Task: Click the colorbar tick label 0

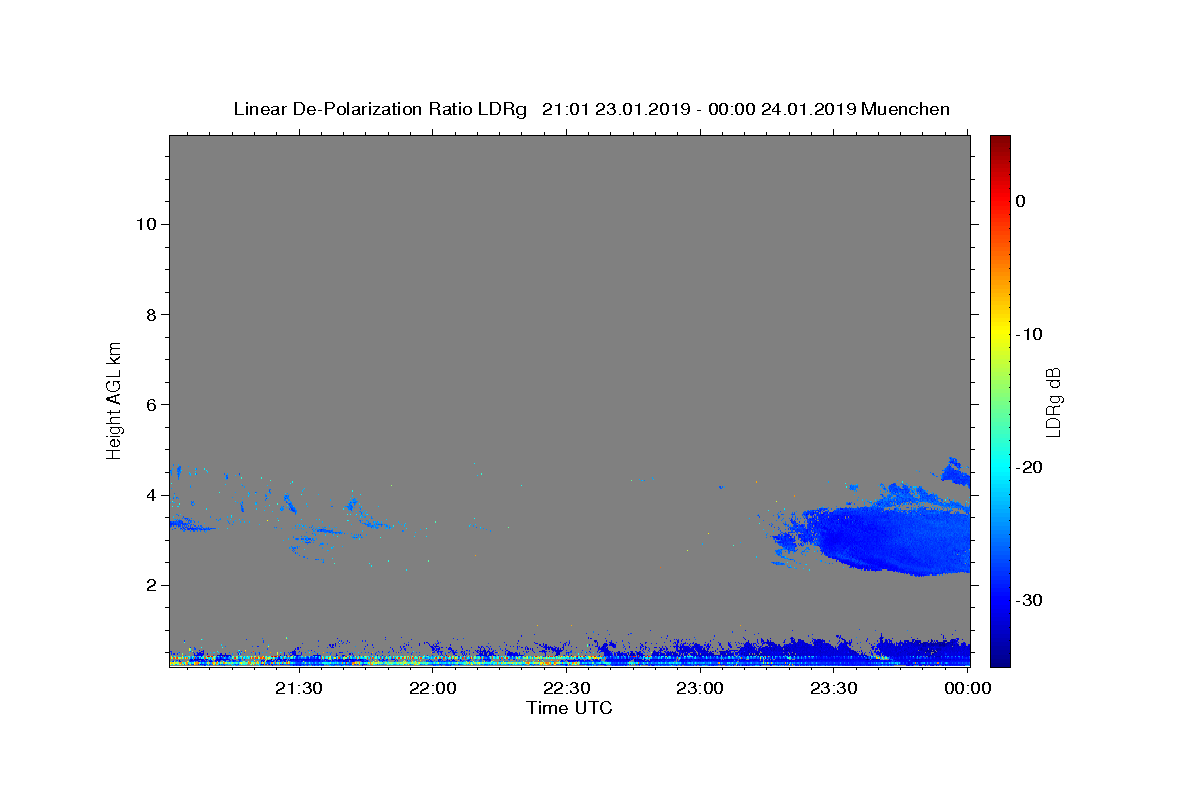Action: click(1021, 201)
